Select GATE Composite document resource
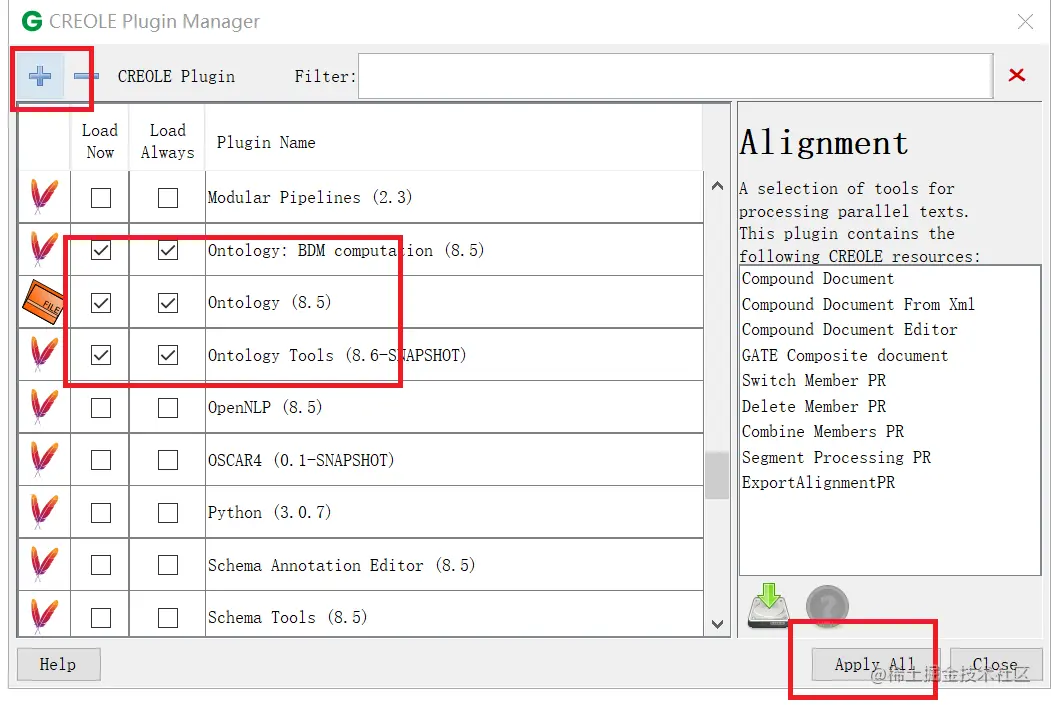 845,355
